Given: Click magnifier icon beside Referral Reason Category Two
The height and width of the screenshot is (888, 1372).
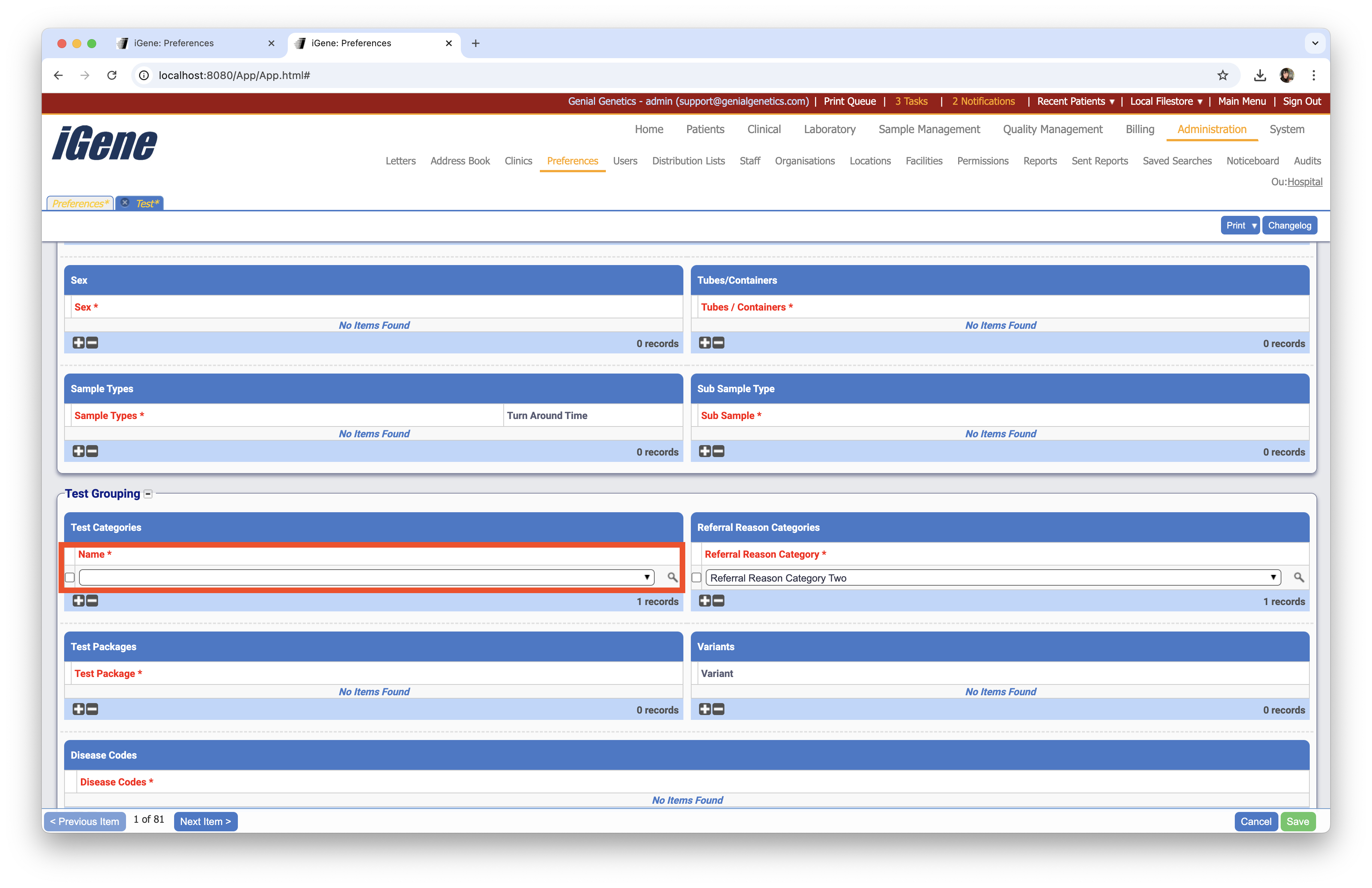Looking at the screenshot, I should pos(1298,577).
